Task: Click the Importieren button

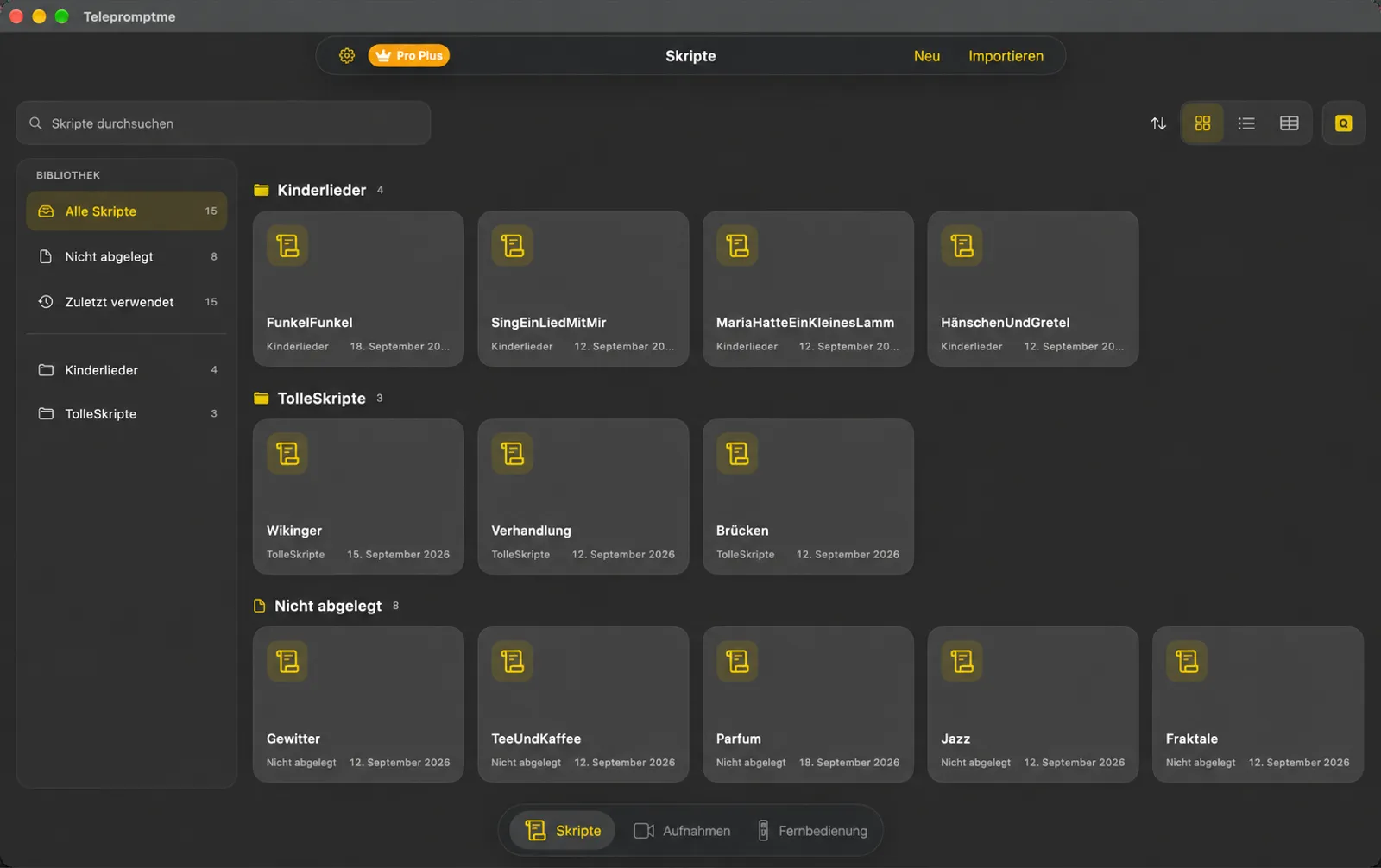Action: (1006, 56)
